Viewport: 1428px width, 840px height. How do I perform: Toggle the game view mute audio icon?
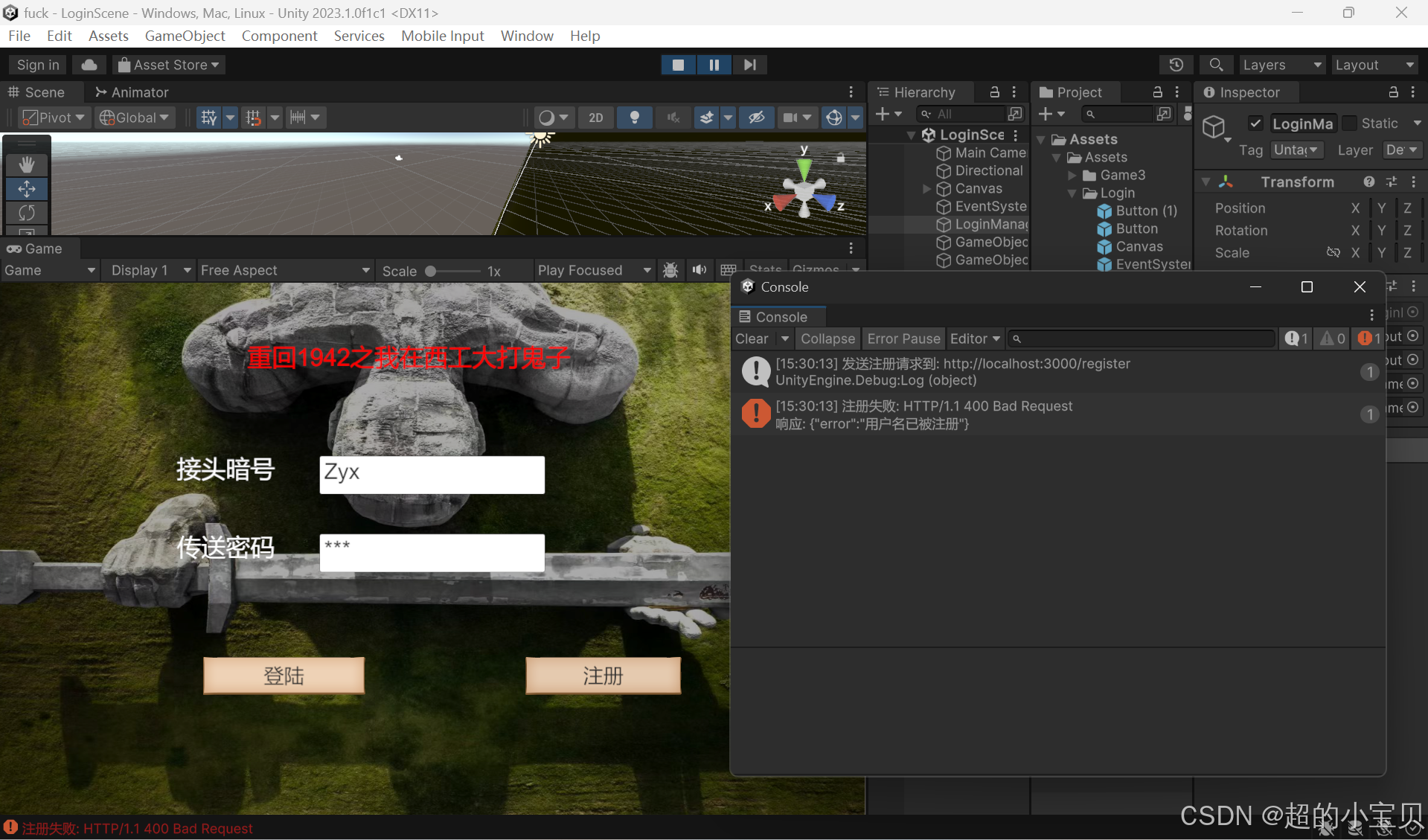coord(699,270)
